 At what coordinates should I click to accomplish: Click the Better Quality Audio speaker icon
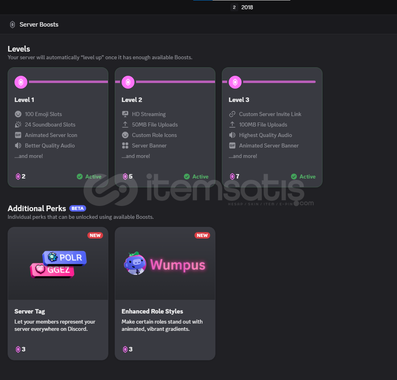tap(18, 146)
